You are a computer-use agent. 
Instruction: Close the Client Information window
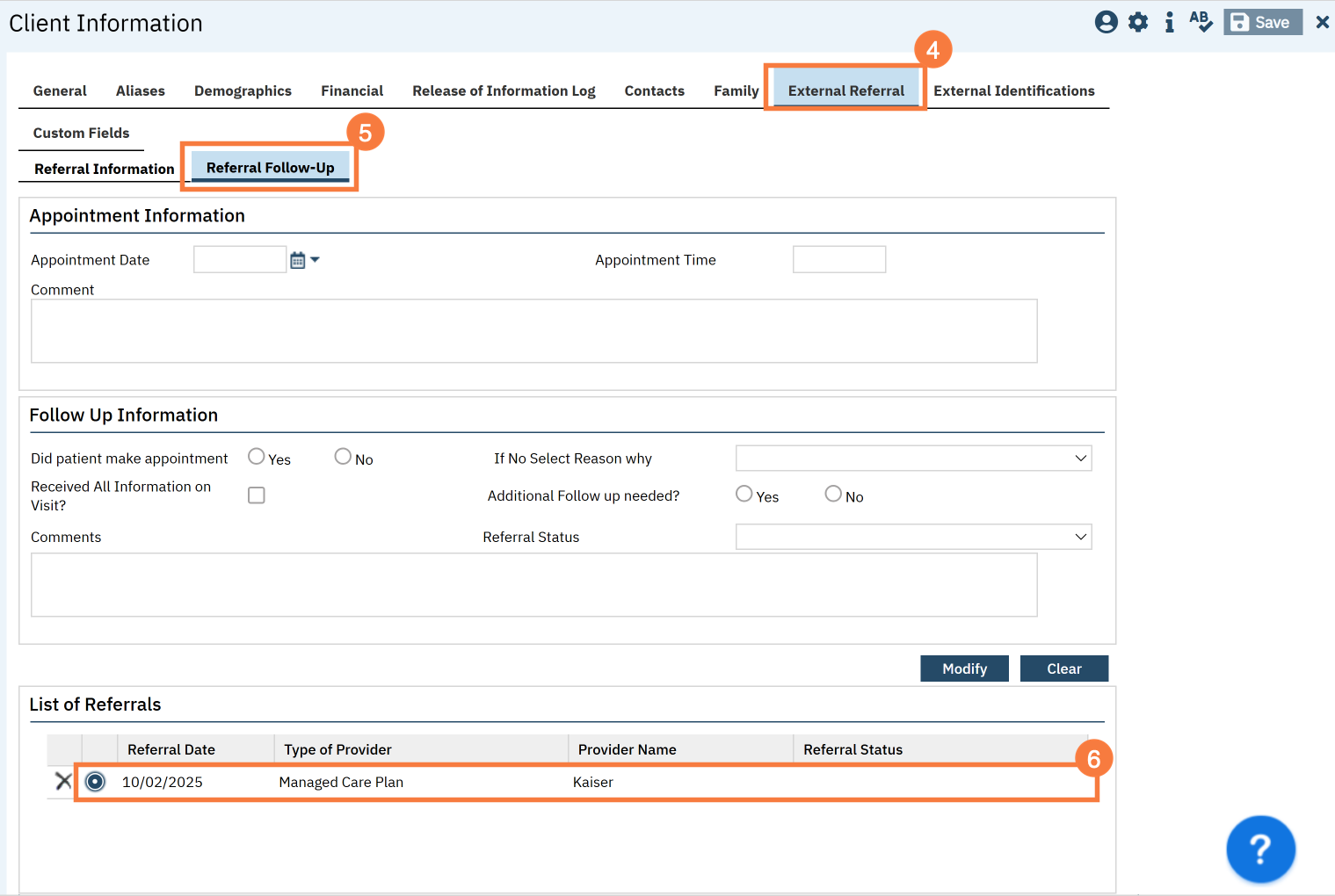click(1322, 22)
